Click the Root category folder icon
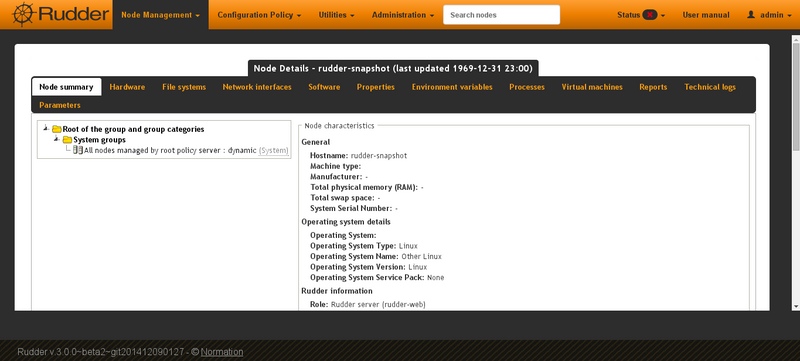This screenshot has width=800, height=361. tap(57, 130)
